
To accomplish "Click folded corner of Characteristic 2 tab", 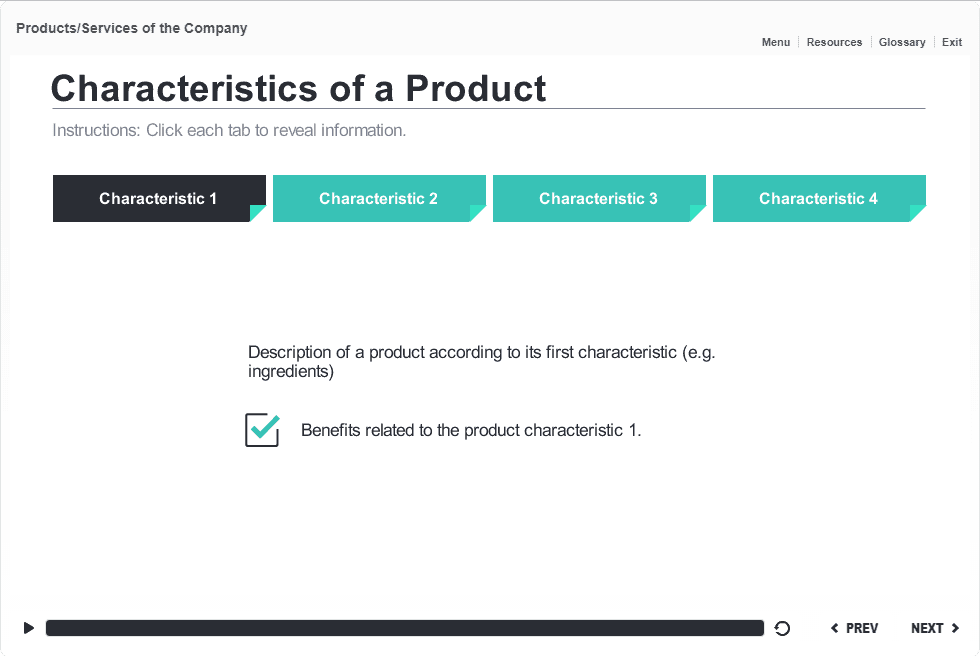I will pos(478,213).
